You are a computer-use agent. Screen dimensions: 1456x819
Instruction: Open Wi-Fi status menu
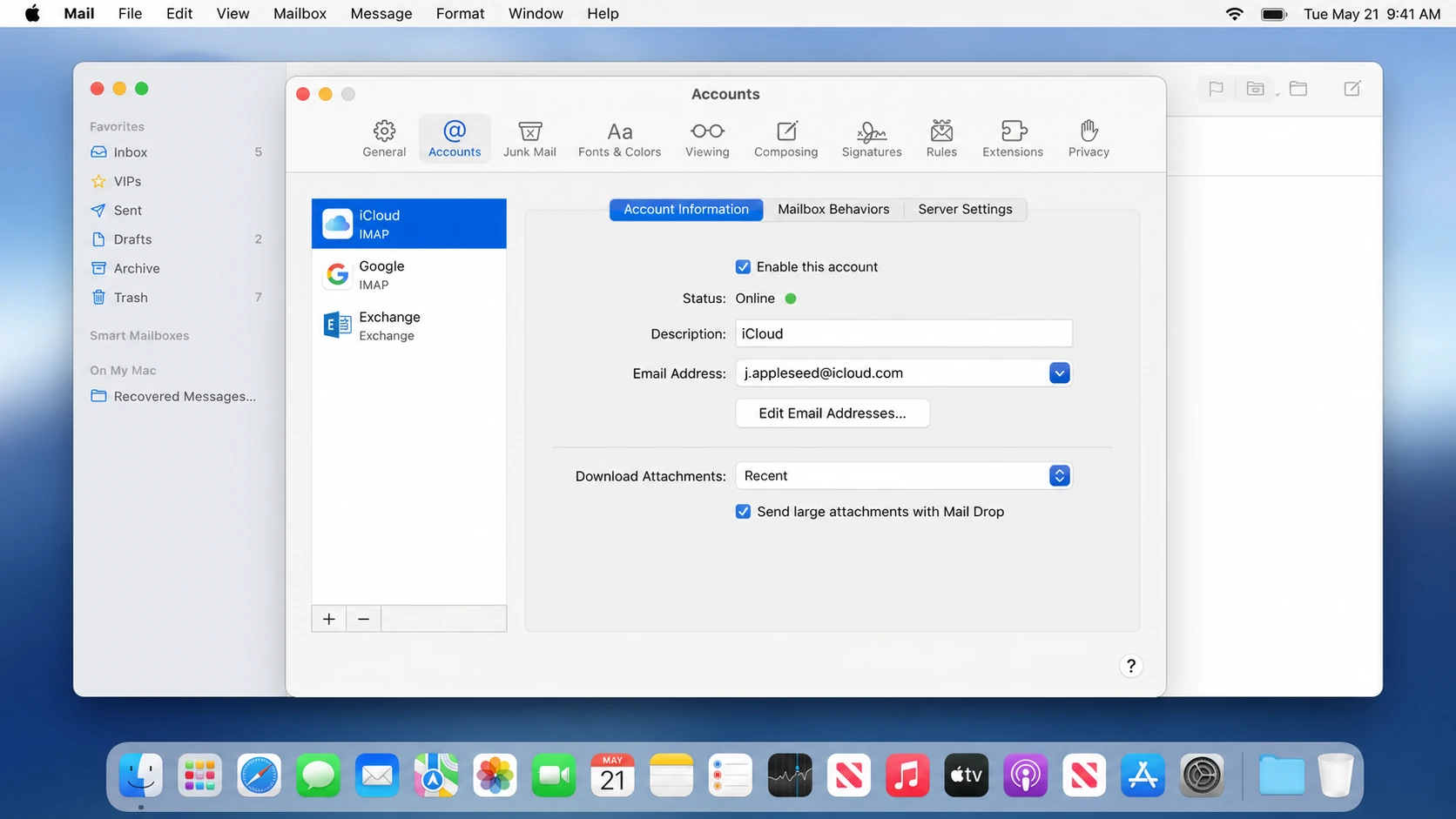click(1234, 13)
